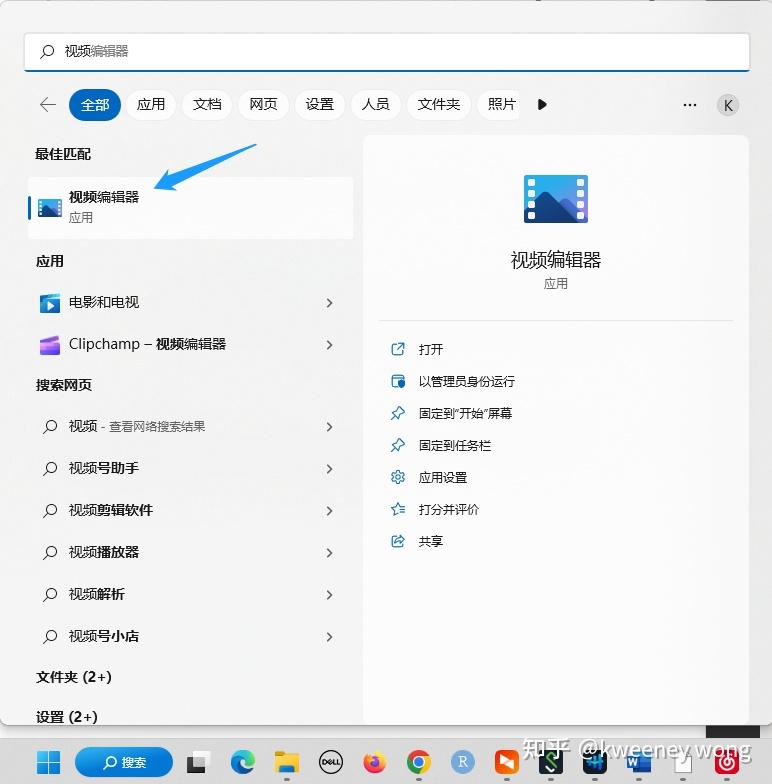The image size is (772, 784).
Task: Expand chevron for 视频剪辑软件
Action: point(329,510)
